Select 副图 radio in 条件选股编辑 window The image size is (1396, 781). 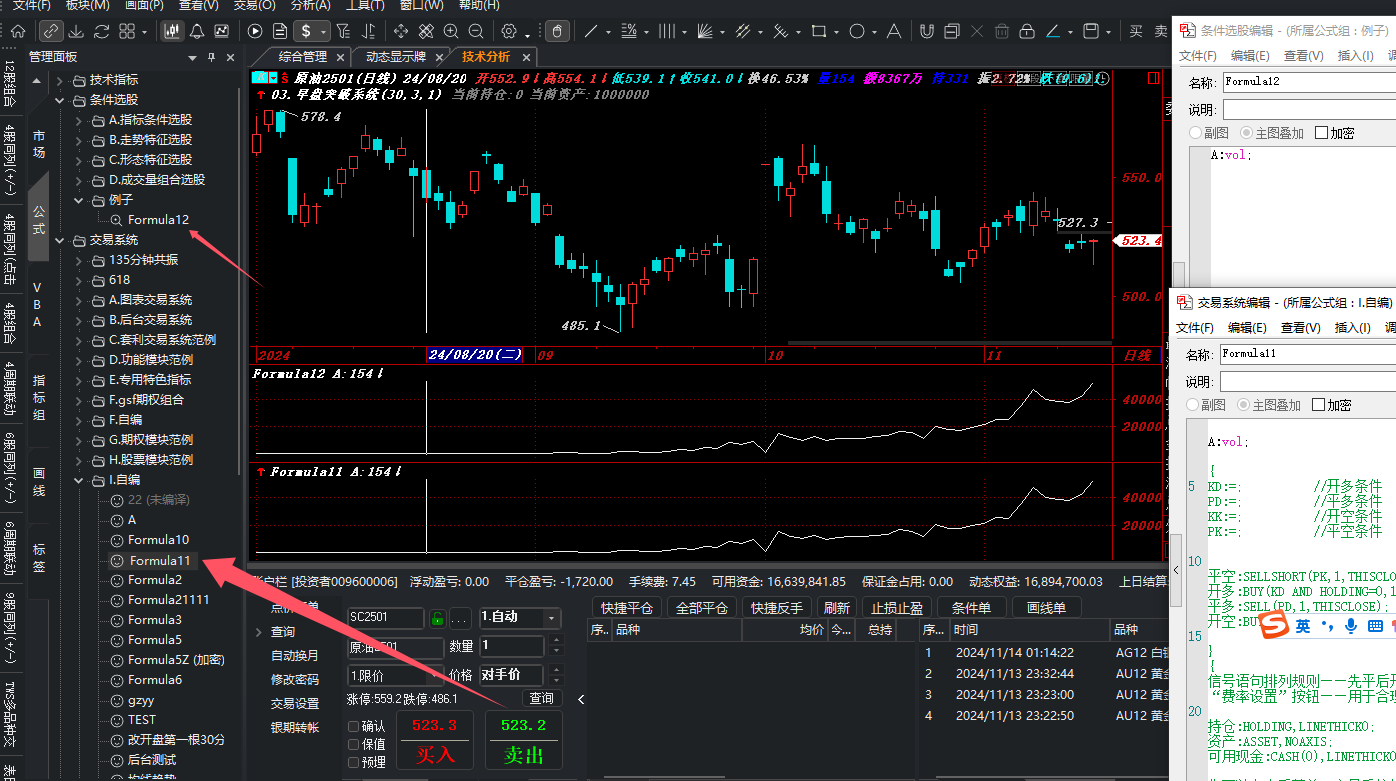tap(1196, 132)
